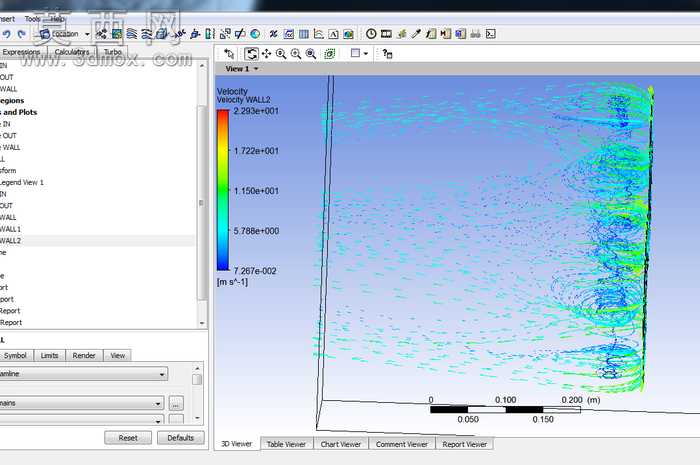
Task: Insert a Figure from toolbar
Action: [x=349, y=34]
